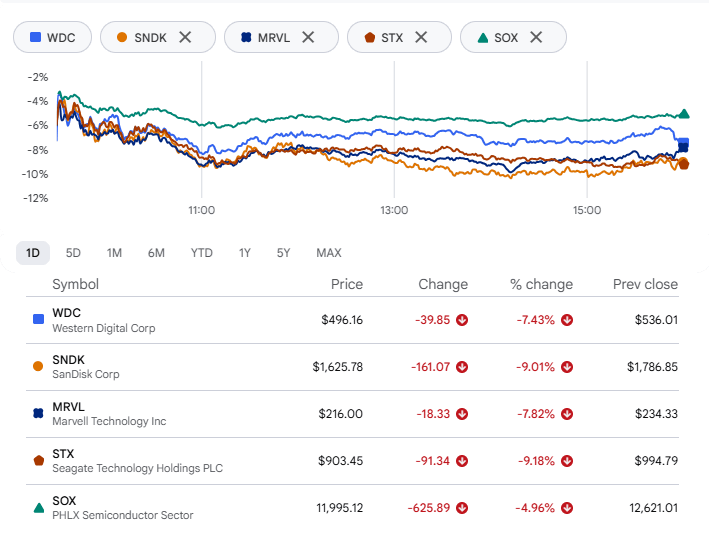Switch to the MAX time range
This screenshot has width=709, height=540.
point(329,253)
